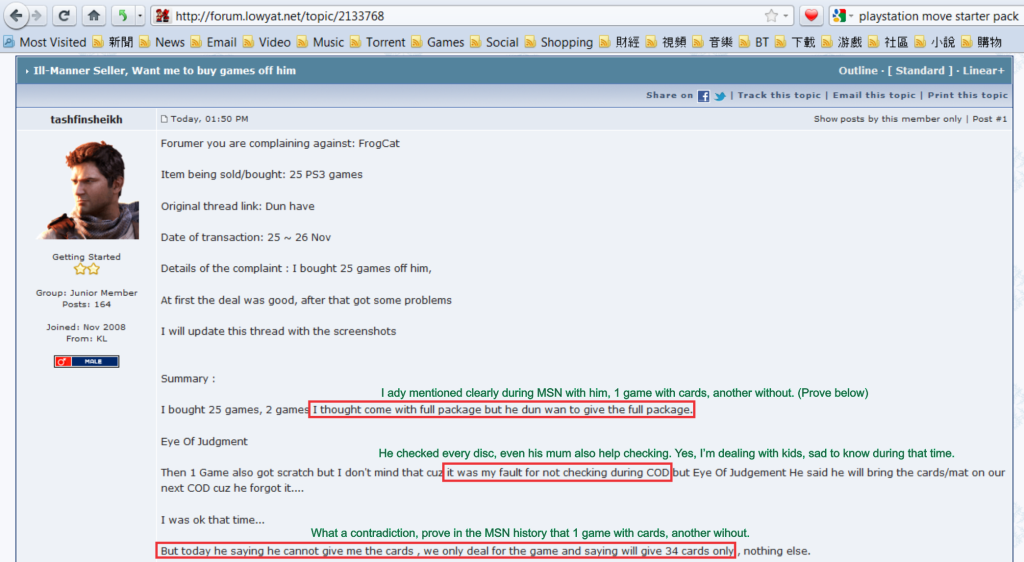Click the URL address bar field
Viewport: 1024px width, 562px height.
[x=460, y=16]
